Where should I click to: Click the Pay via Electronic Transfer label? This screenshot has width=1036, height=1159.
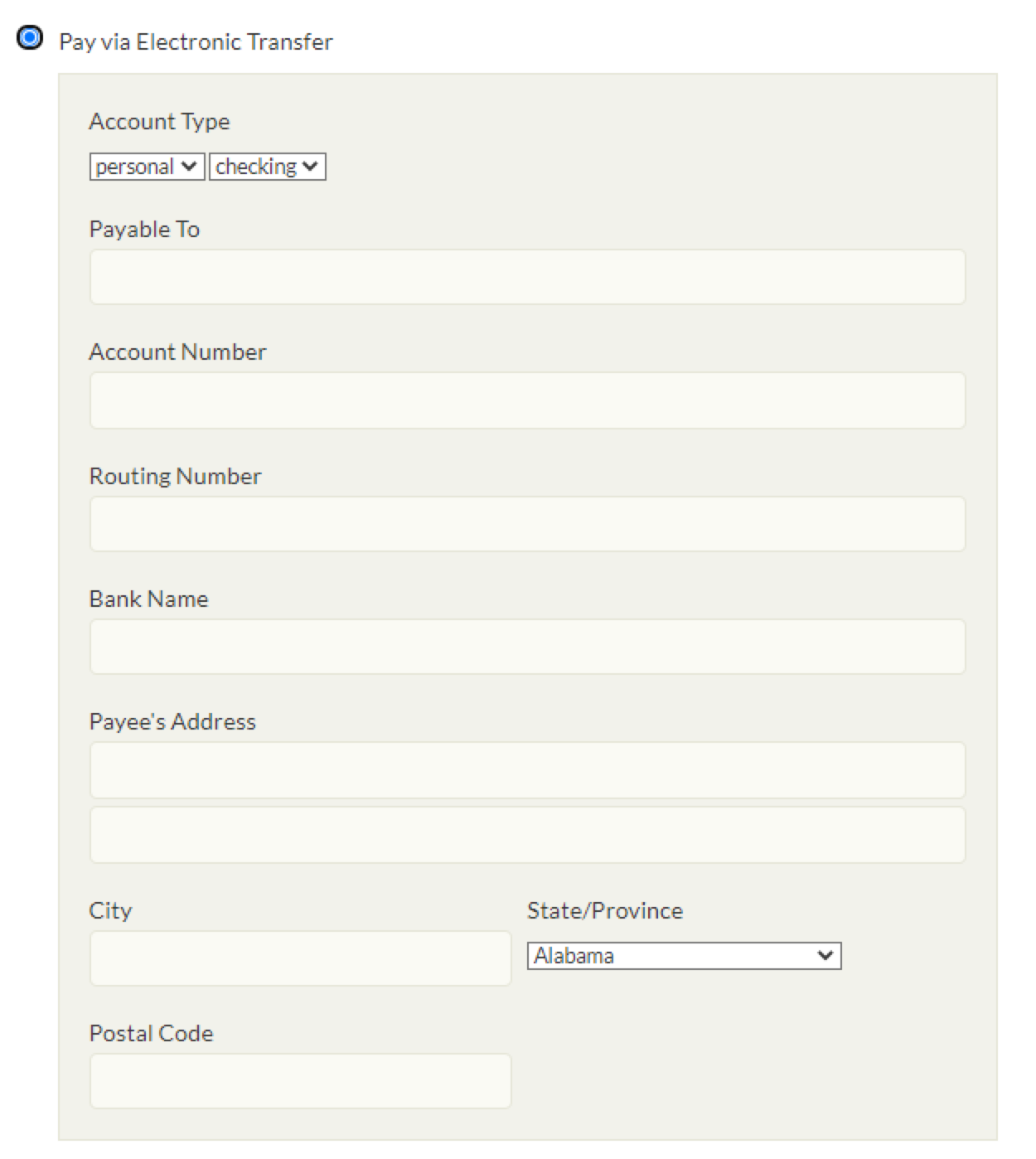pyautogui.click(x=196, y=41)
